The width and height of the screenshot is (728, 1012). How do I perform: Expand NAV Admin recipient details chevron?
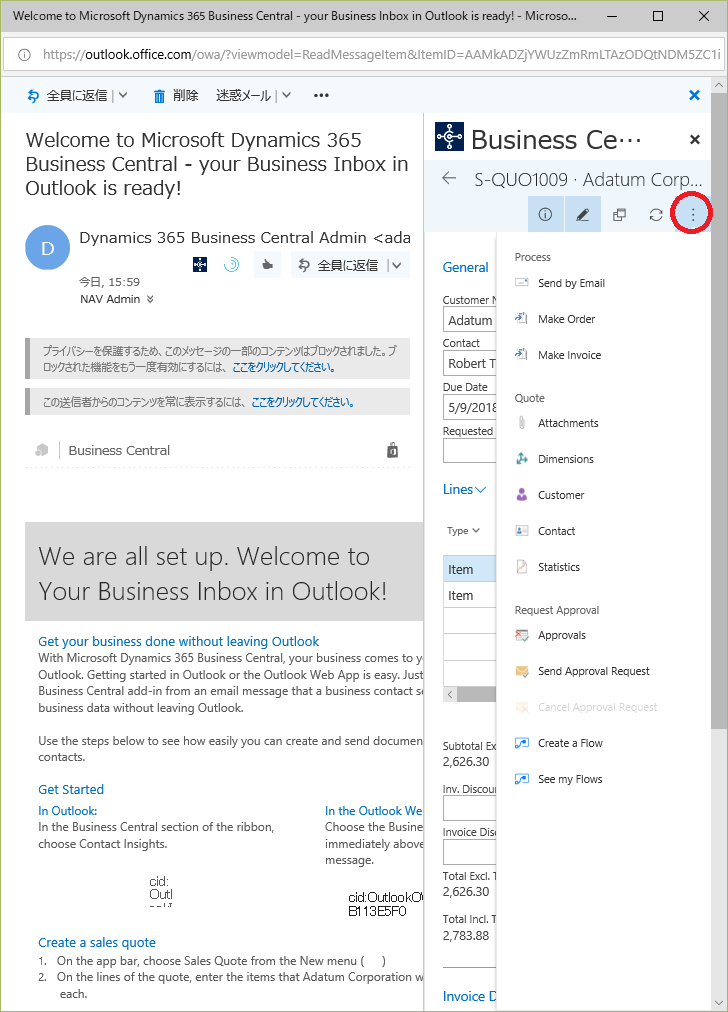tap(150, 299)
